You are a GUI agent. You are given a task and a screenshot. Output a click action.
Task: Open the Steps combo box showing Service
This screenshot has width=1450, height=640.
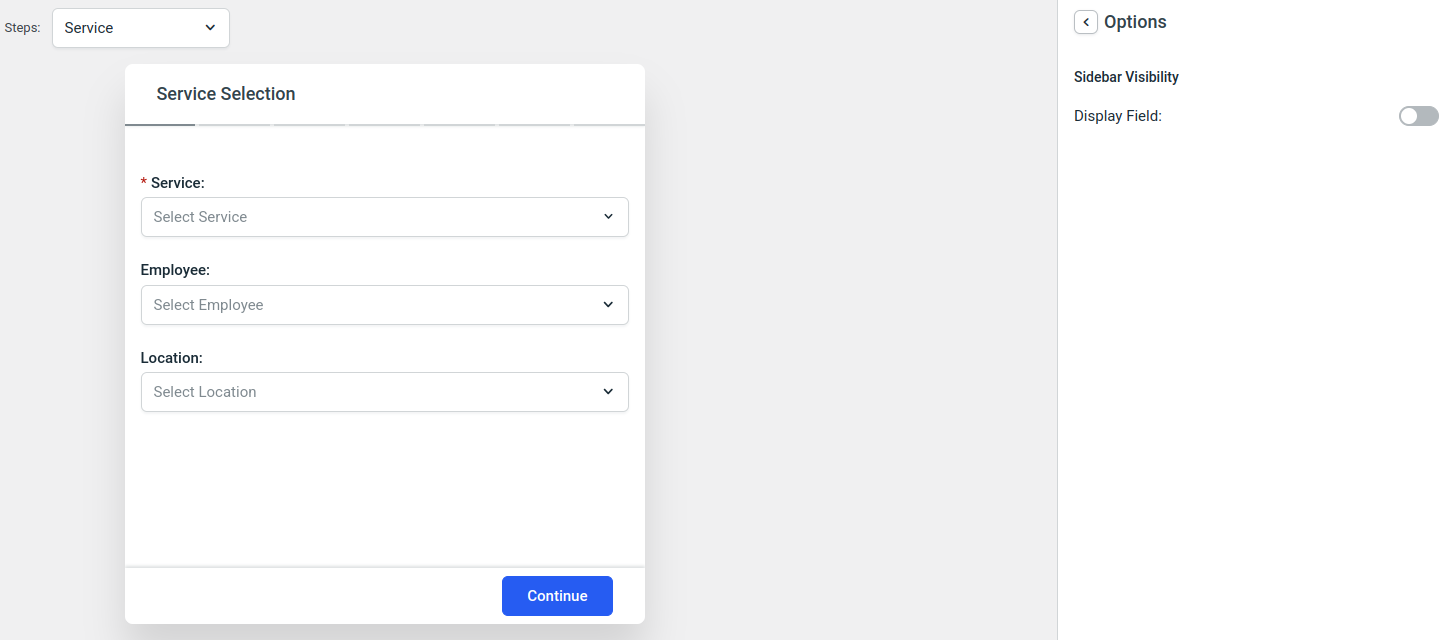140,27
